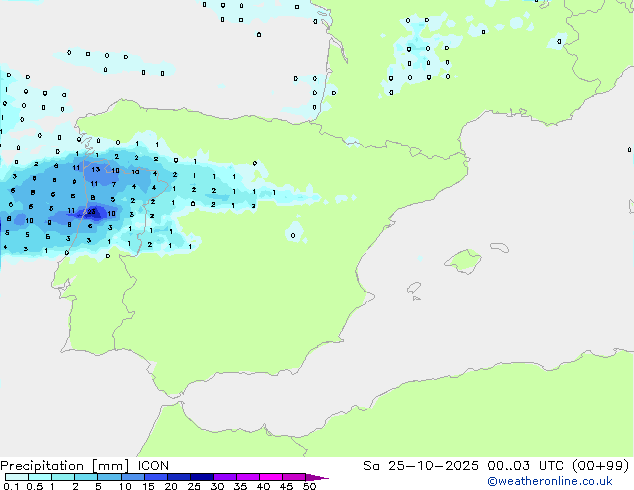This screenshot has width=634, height=490.
Task: Select the 30–35 mm purple legend swatch
Action: (x=225, y=477)
